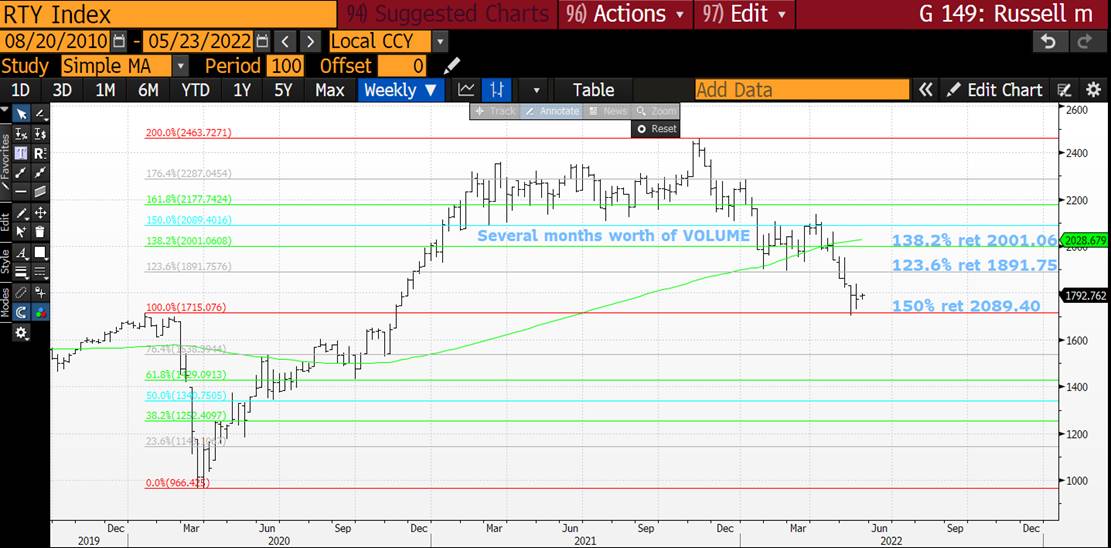Image resolution: width=1111 pixels, height=548 pixels.
Task: Switch to bar chart type
Action: (497, 90)
